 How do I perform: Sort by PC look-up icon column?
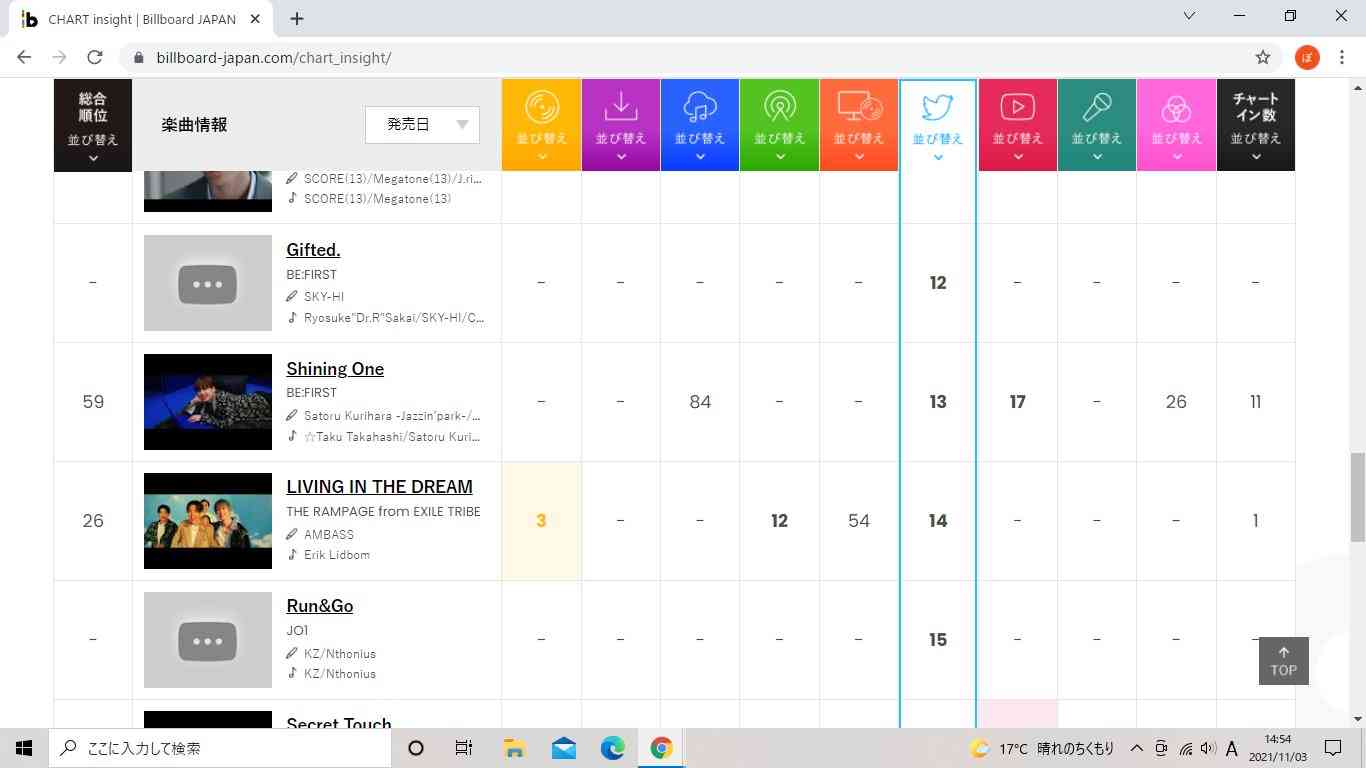[x=859, y=125]
